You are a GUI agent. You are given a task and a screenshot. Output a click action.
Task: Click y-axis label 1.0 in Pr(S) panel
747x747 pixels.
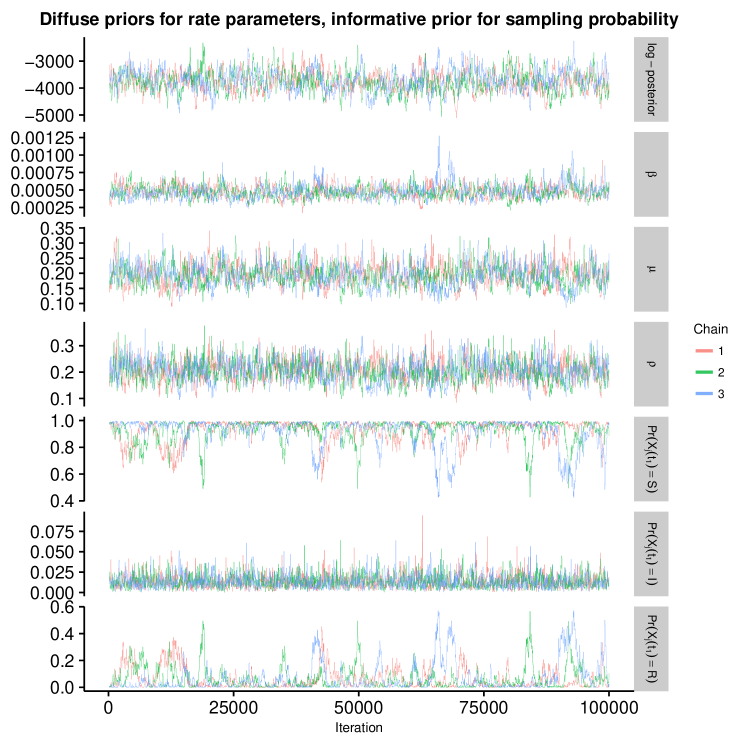[62, 421]
